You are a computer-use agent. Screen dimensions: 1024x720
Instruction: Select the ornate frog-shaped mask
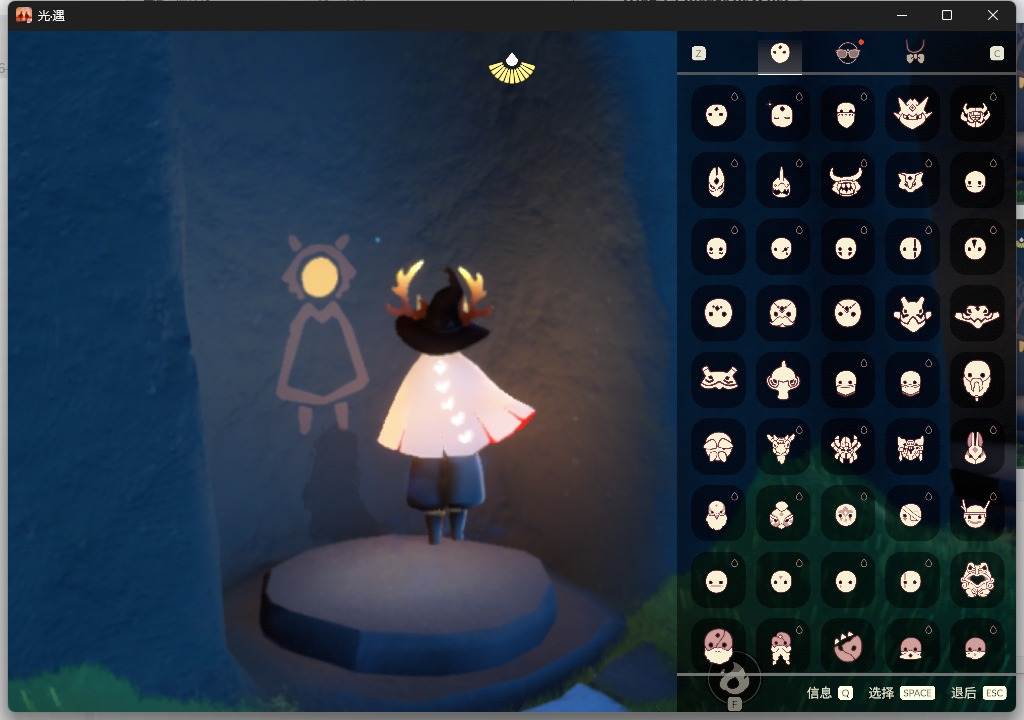976,581
